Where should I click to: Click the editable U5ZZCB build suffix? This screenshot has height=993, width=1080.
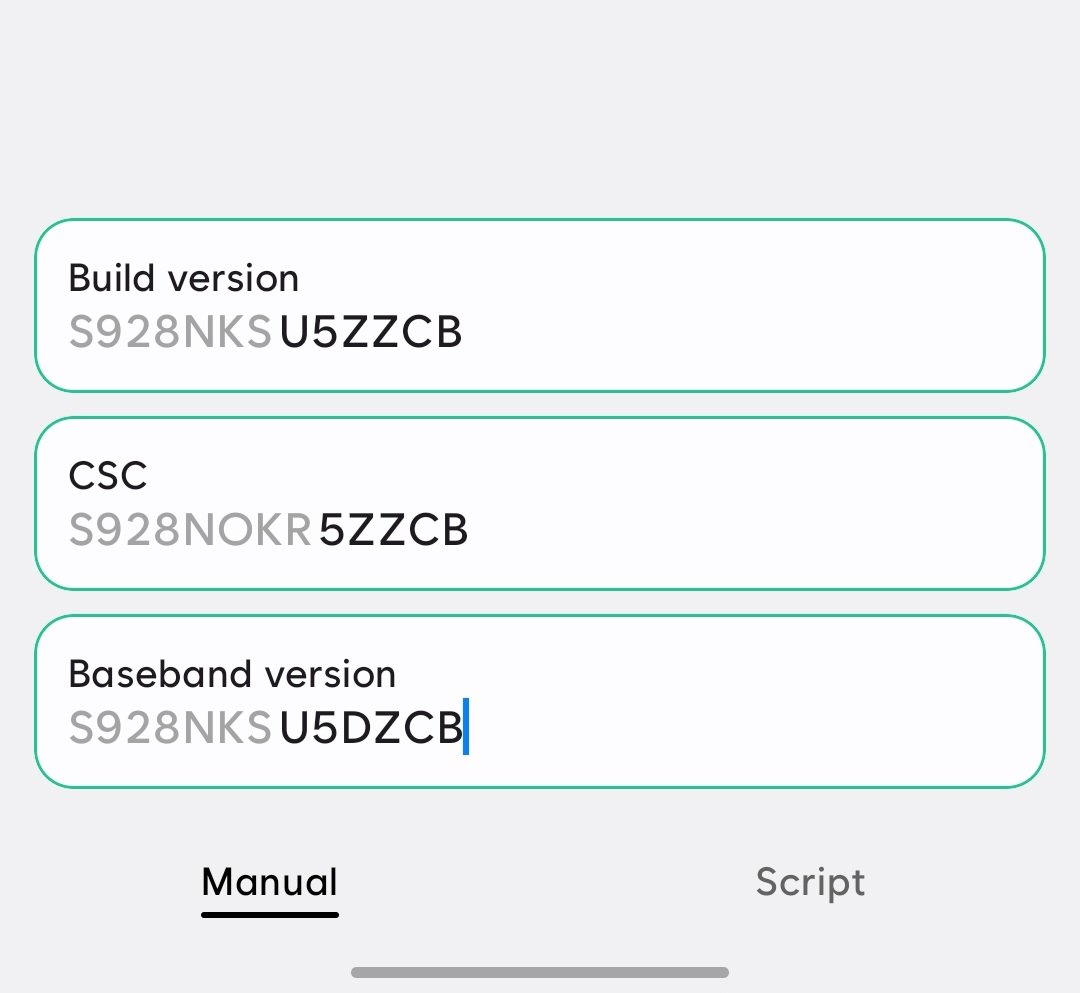tap(371, 330)
